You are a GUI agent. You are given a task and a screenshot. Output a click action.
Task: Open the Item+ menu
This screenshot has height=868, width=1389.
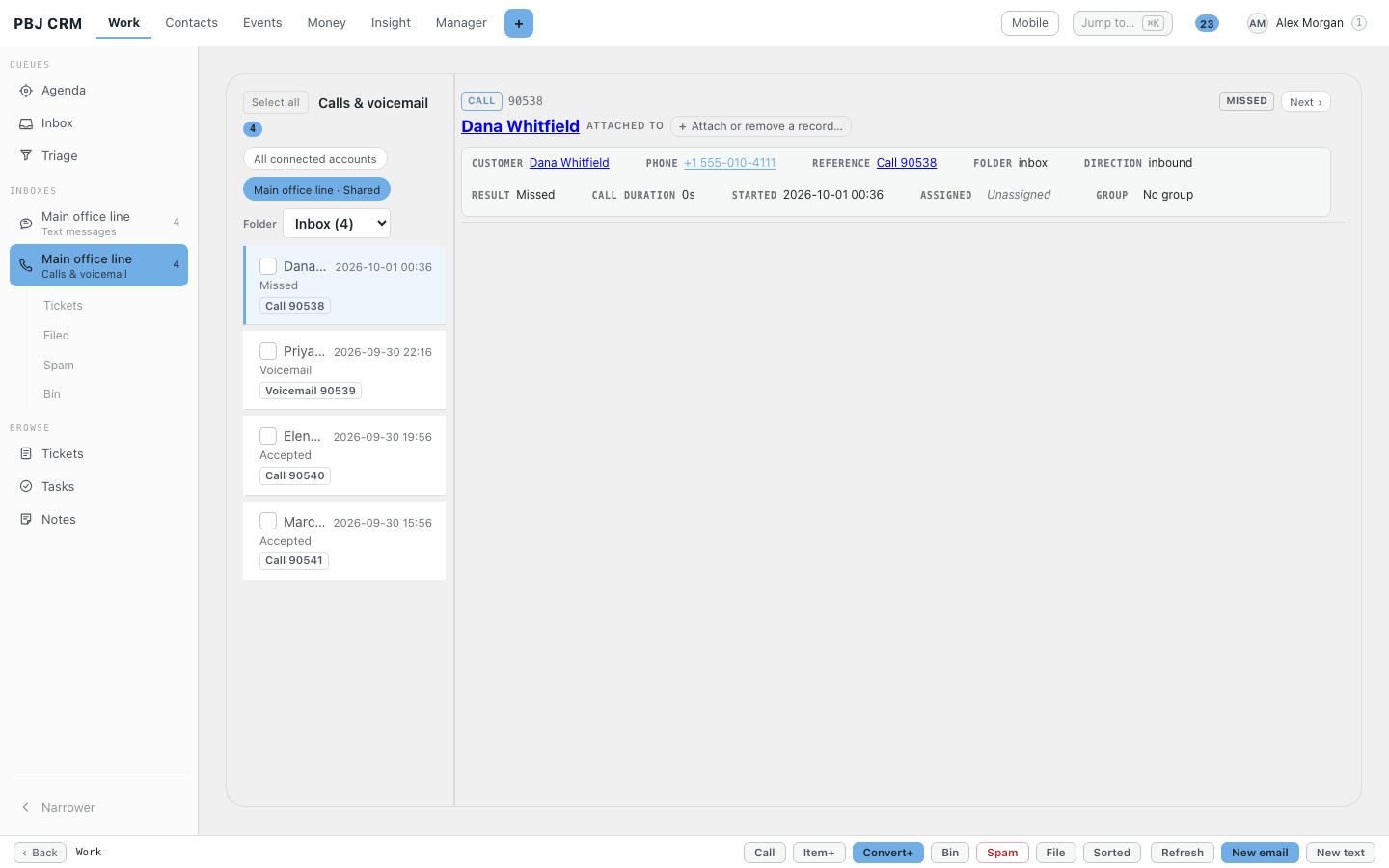pyautogui.click(x=819, y=853)
